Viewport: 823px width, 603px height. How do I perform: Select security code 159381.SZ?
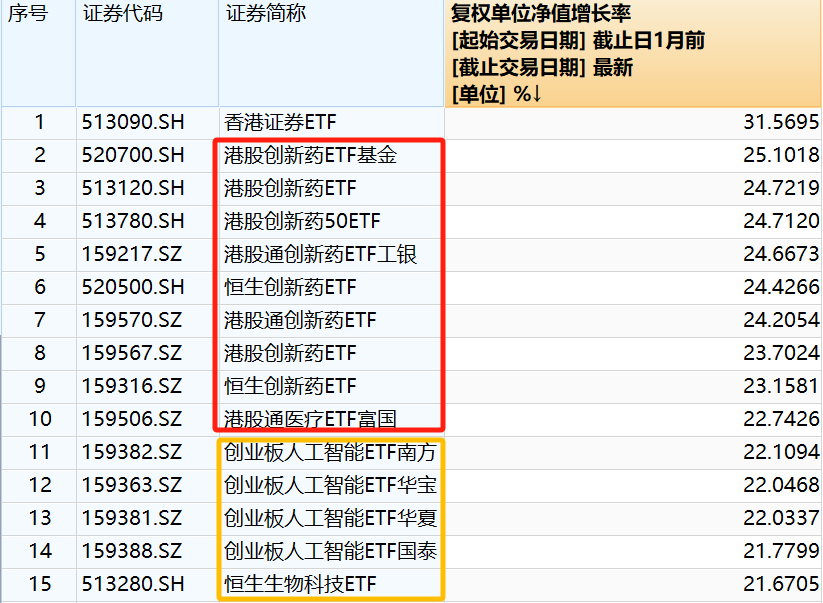133,519
